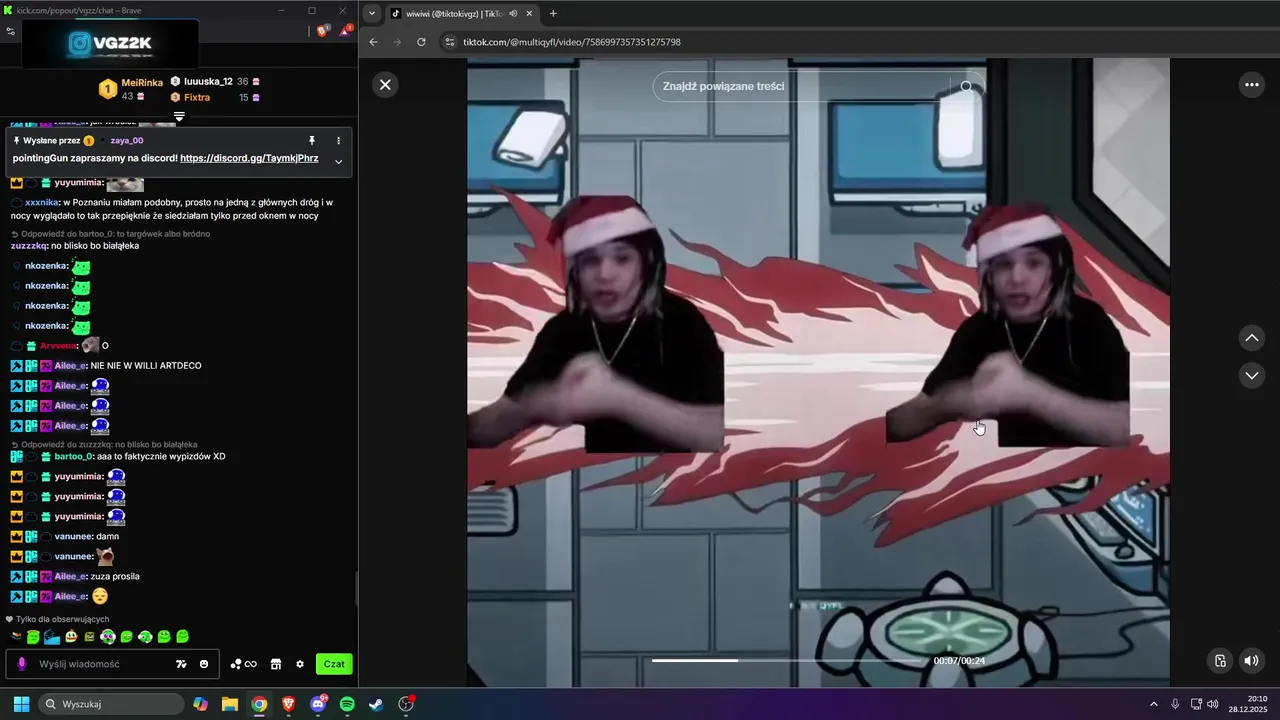This screenshot has width=1280, height=720.
Task: Go forward in the TikTok browser window
Action: (x=397, y=42)
